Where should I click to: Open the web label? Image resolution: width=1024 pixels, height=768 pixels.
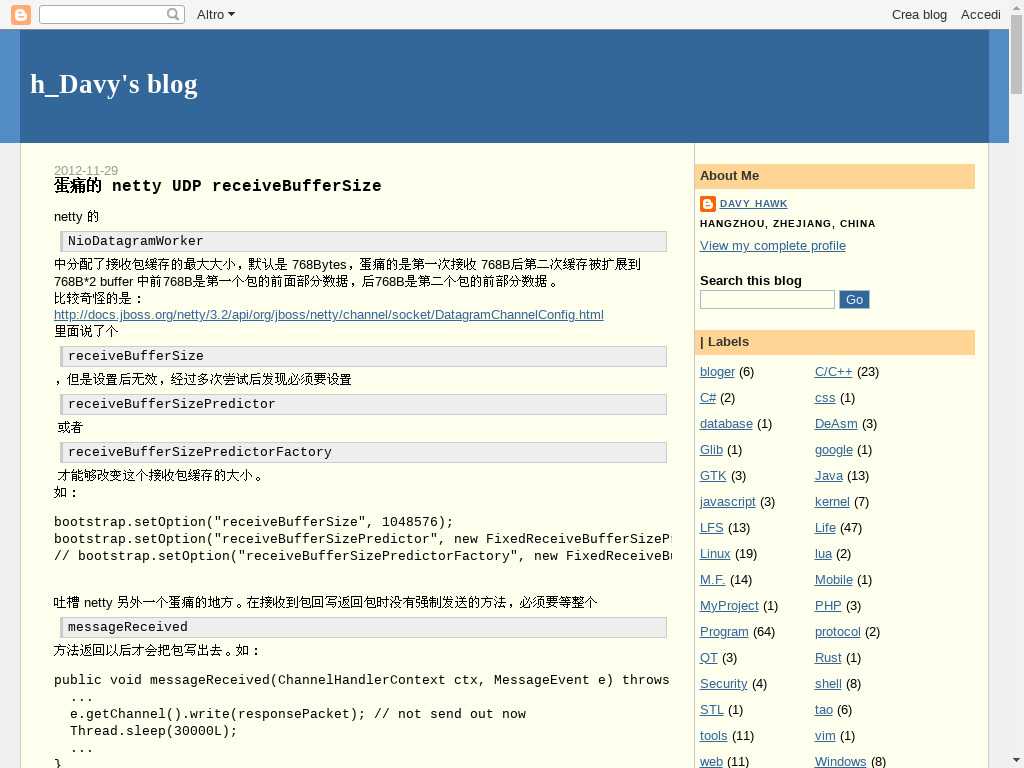711,761
